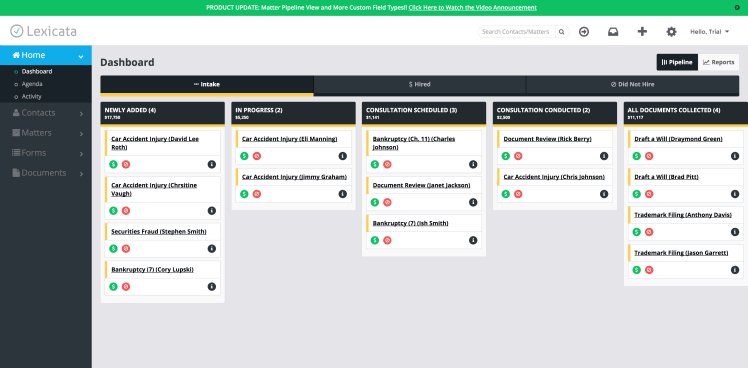Viewport: 748px width, 368px height.
Task: Mark Jimmy Graham matter as not hired
Action: 257,194
